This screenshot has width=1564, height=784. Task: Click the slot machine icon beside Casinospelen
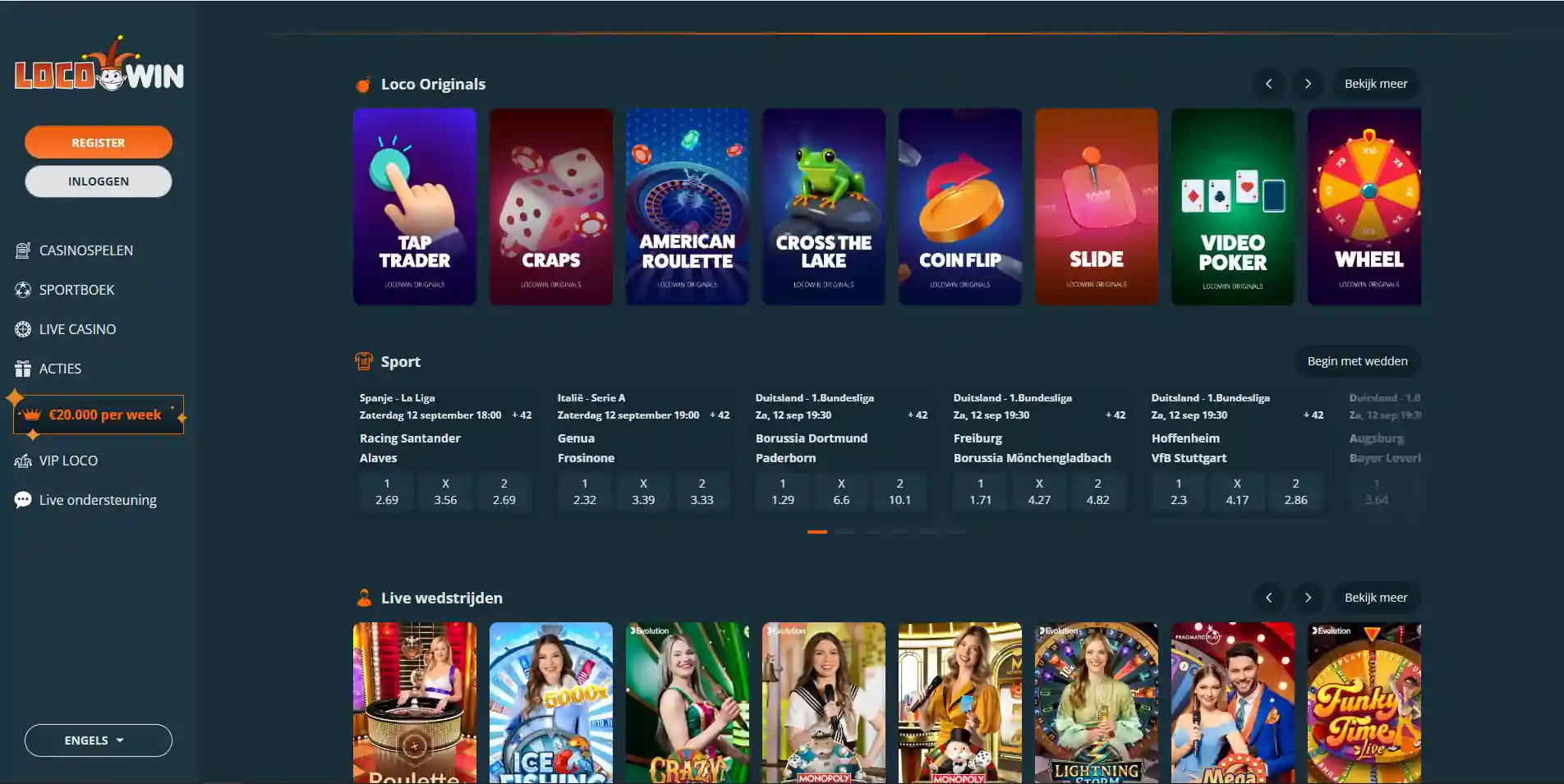click(23, 250)
